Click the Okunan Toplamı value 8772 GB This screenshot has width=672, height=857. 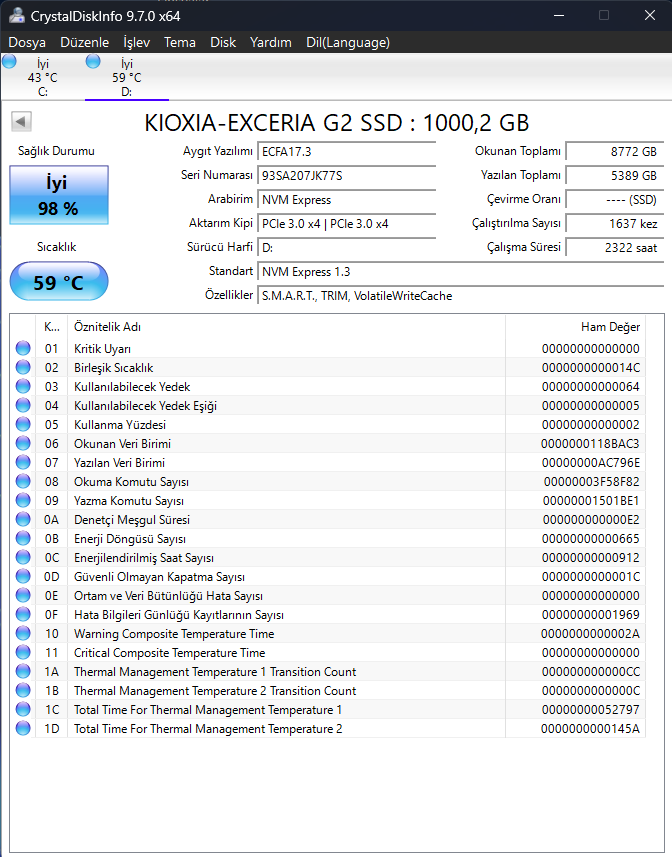click(615, 151)
